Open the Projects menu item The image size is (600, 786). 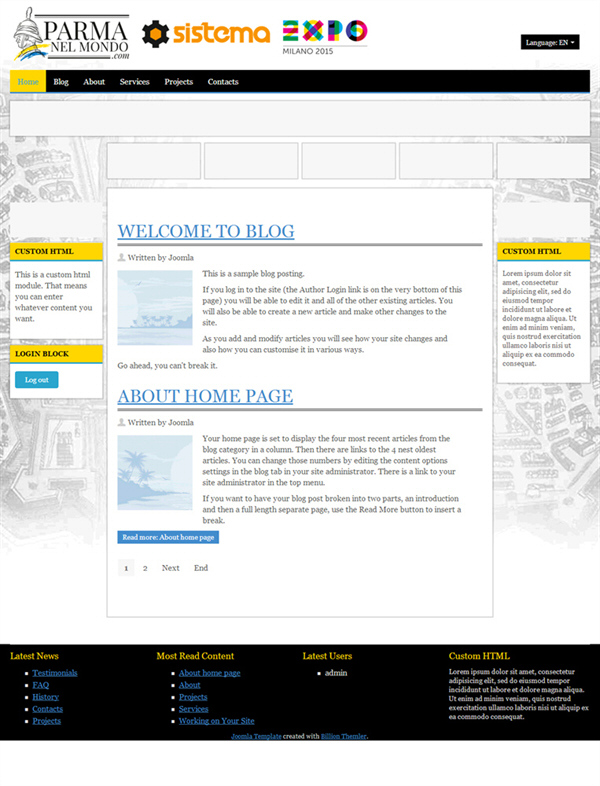(x=178, y=82)
